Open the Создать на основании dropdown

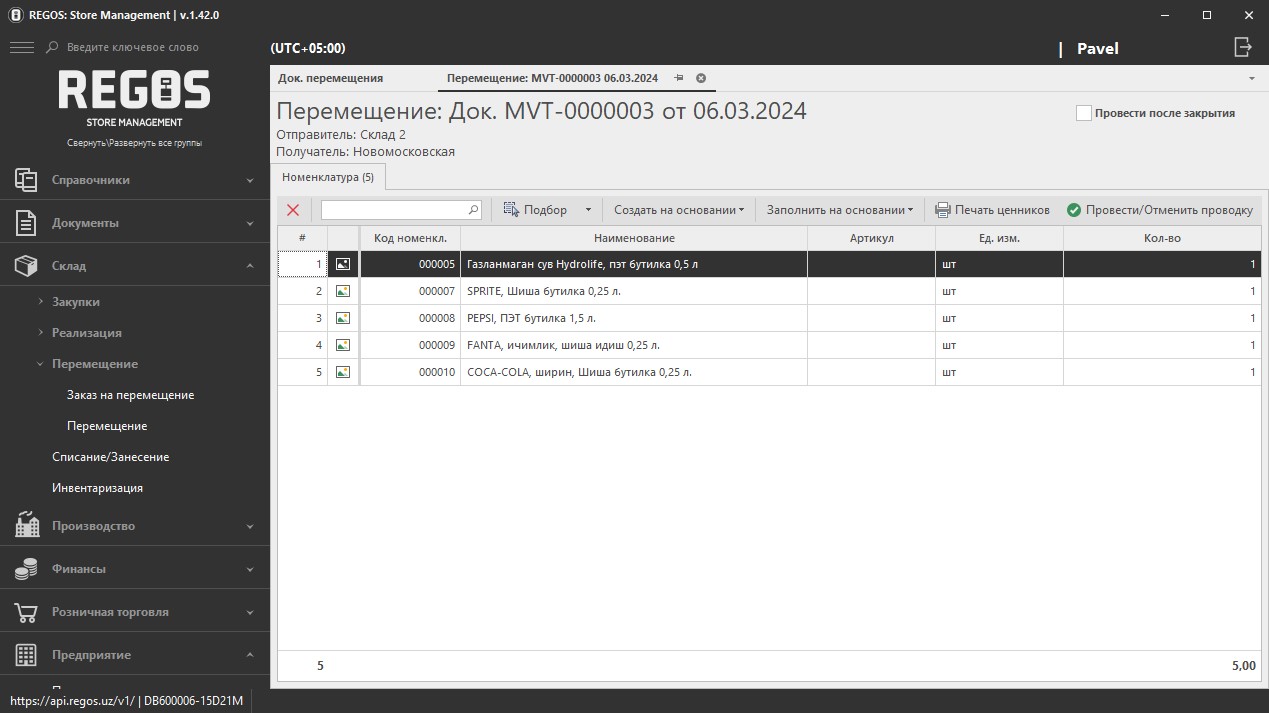[679, 210]
